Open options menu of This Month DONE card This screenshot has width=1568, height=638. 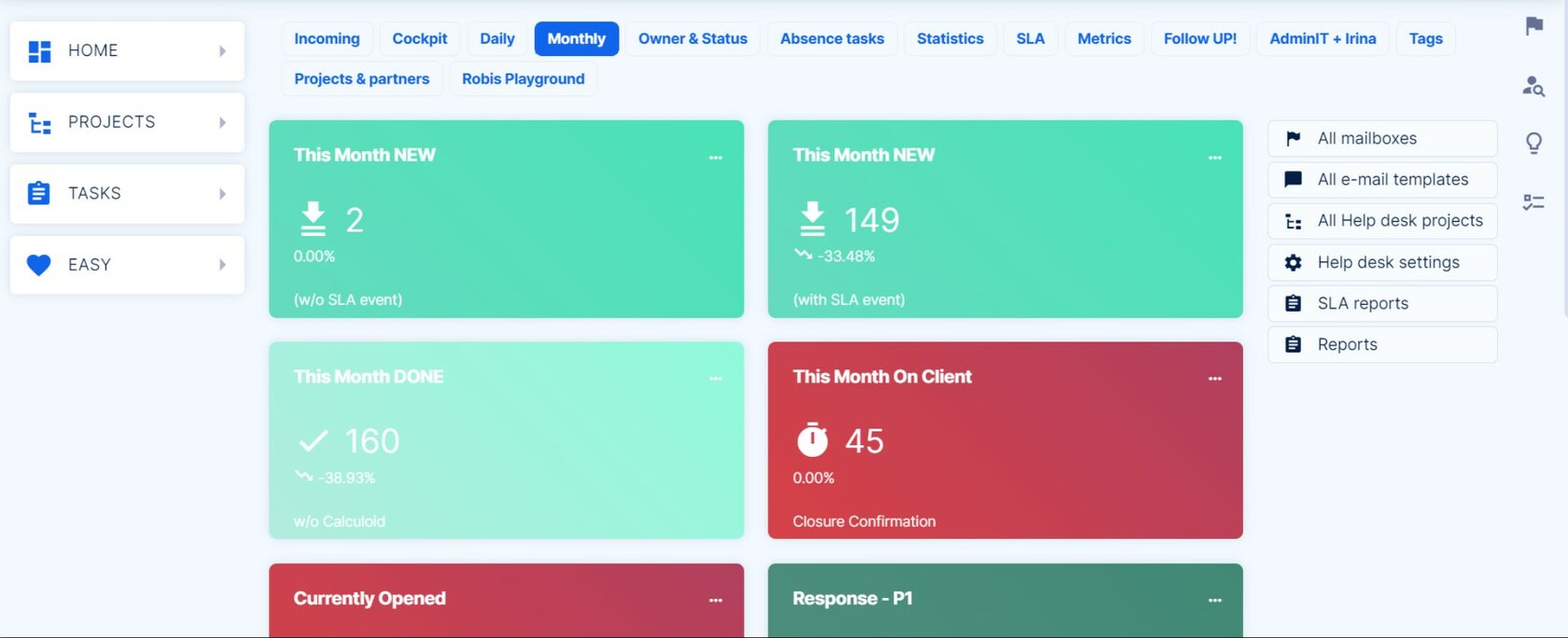point(716,379)
